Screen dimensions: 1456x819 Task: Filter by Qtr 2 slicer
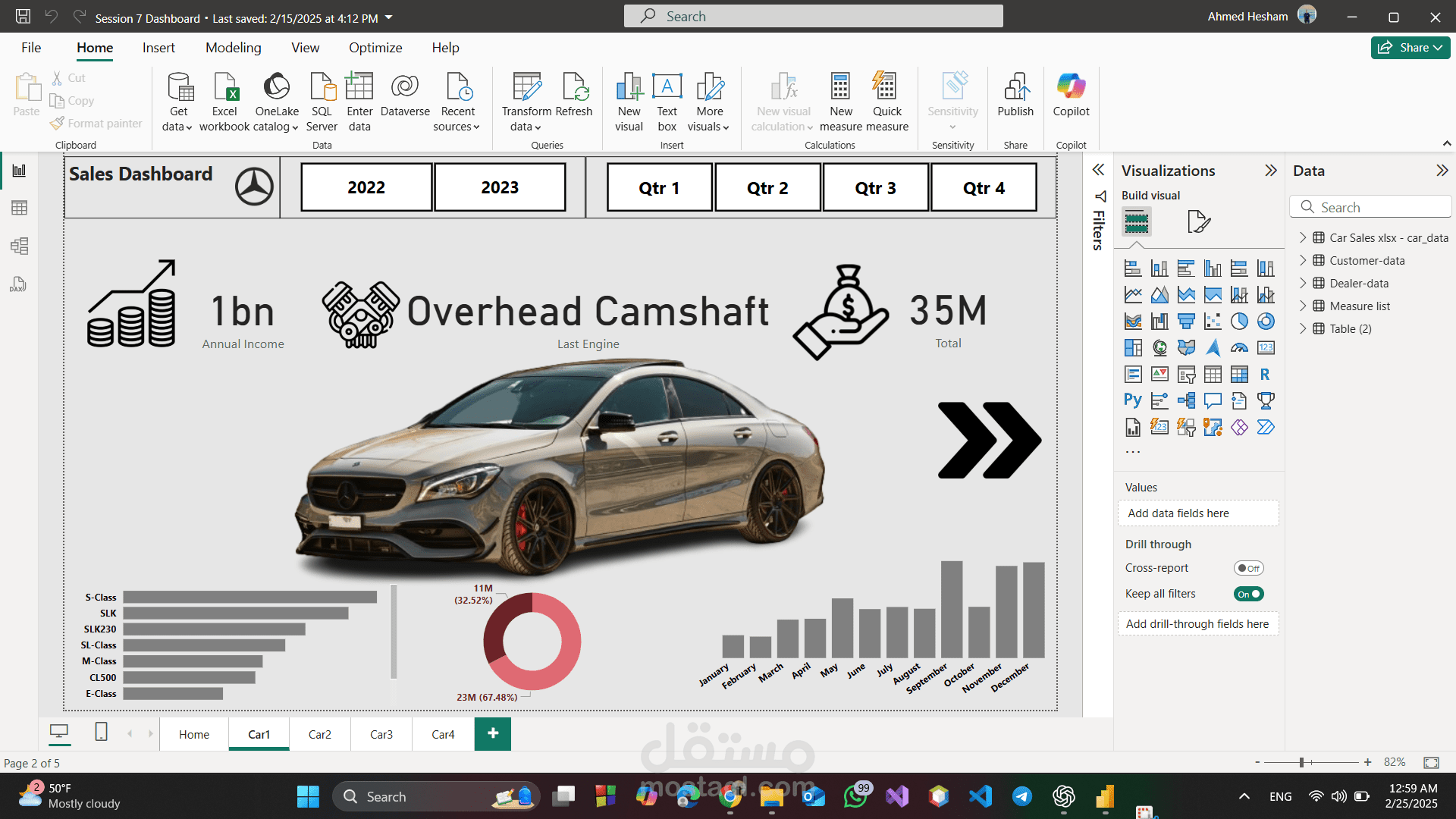(767, 187)
